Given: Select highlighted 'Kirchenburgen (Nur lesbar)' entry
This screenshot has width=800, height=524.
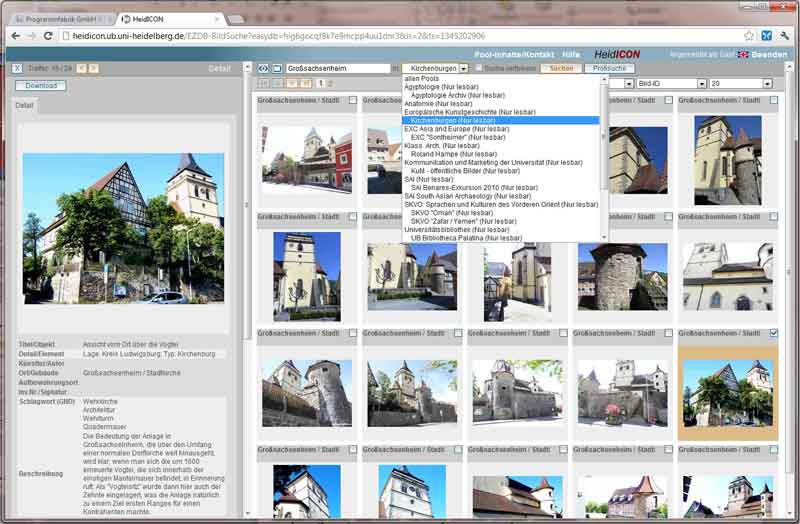Looking at the screenshot, I should point(501,120).
